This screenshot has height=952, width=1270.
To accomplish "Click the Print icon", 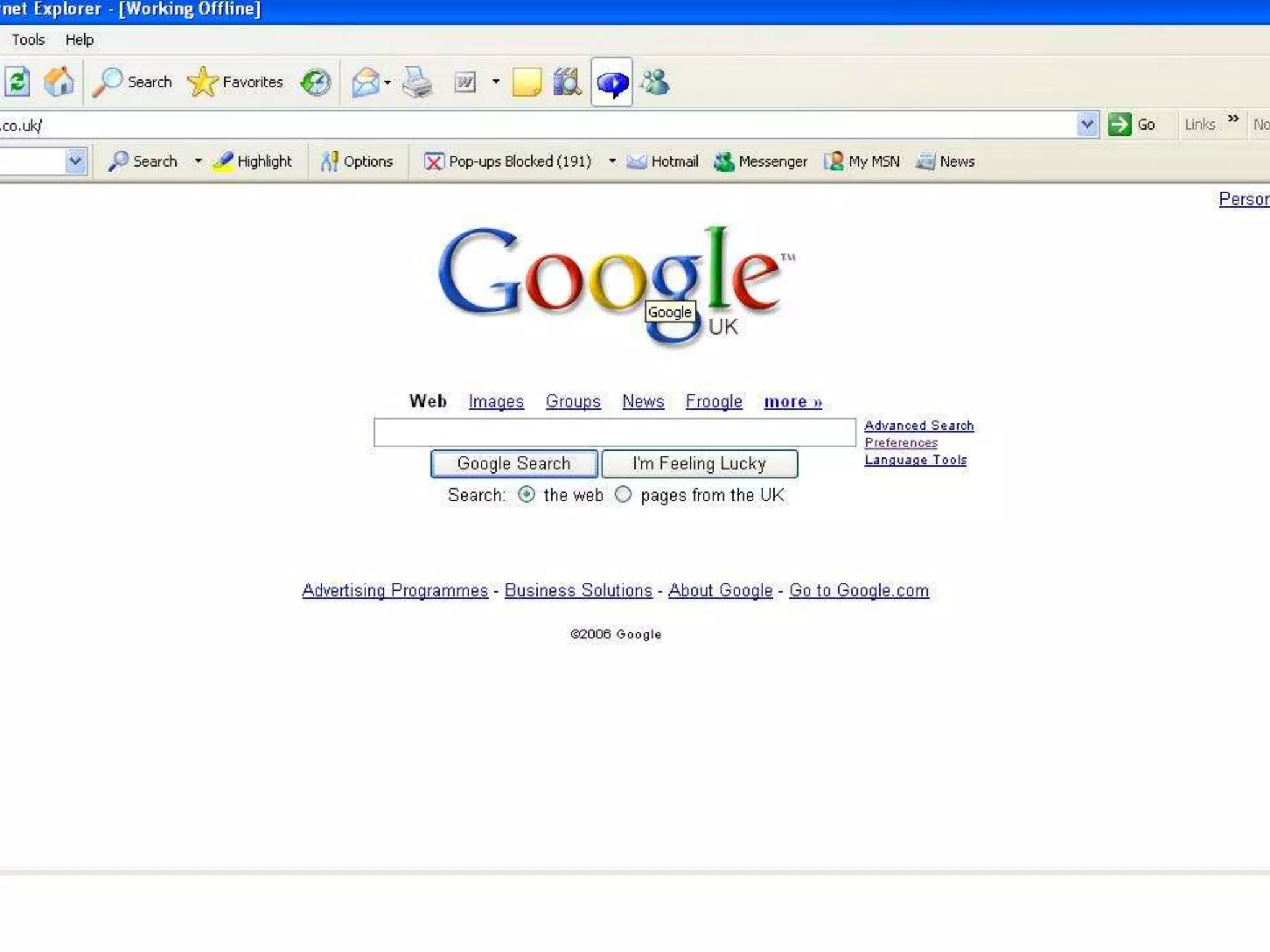I will 417,82.
